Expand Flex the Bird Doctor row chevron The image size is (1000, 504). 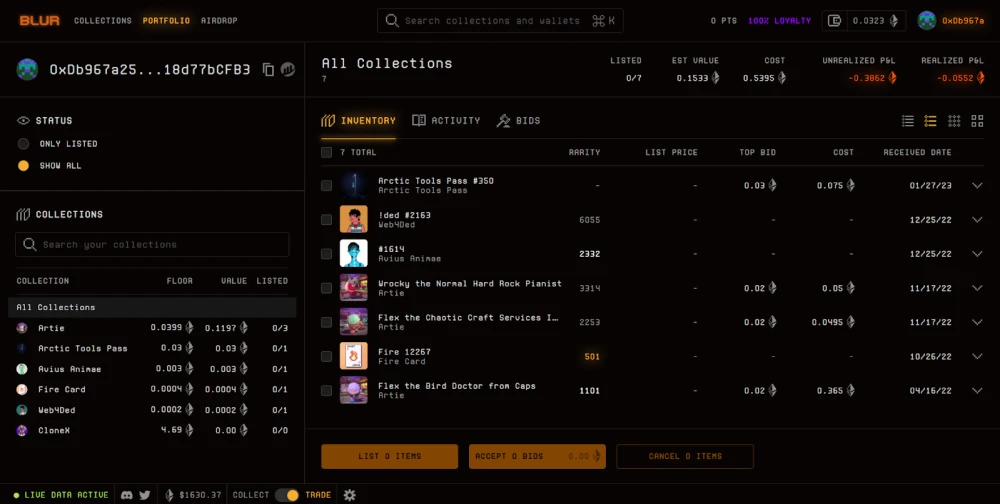point(977,390)
